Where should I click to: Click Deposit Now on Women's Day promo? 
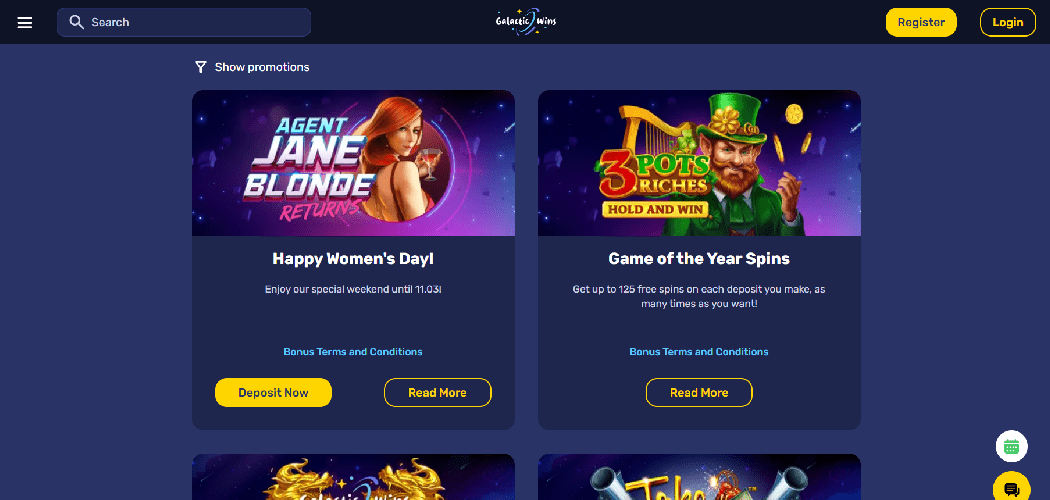coord(273,392)
